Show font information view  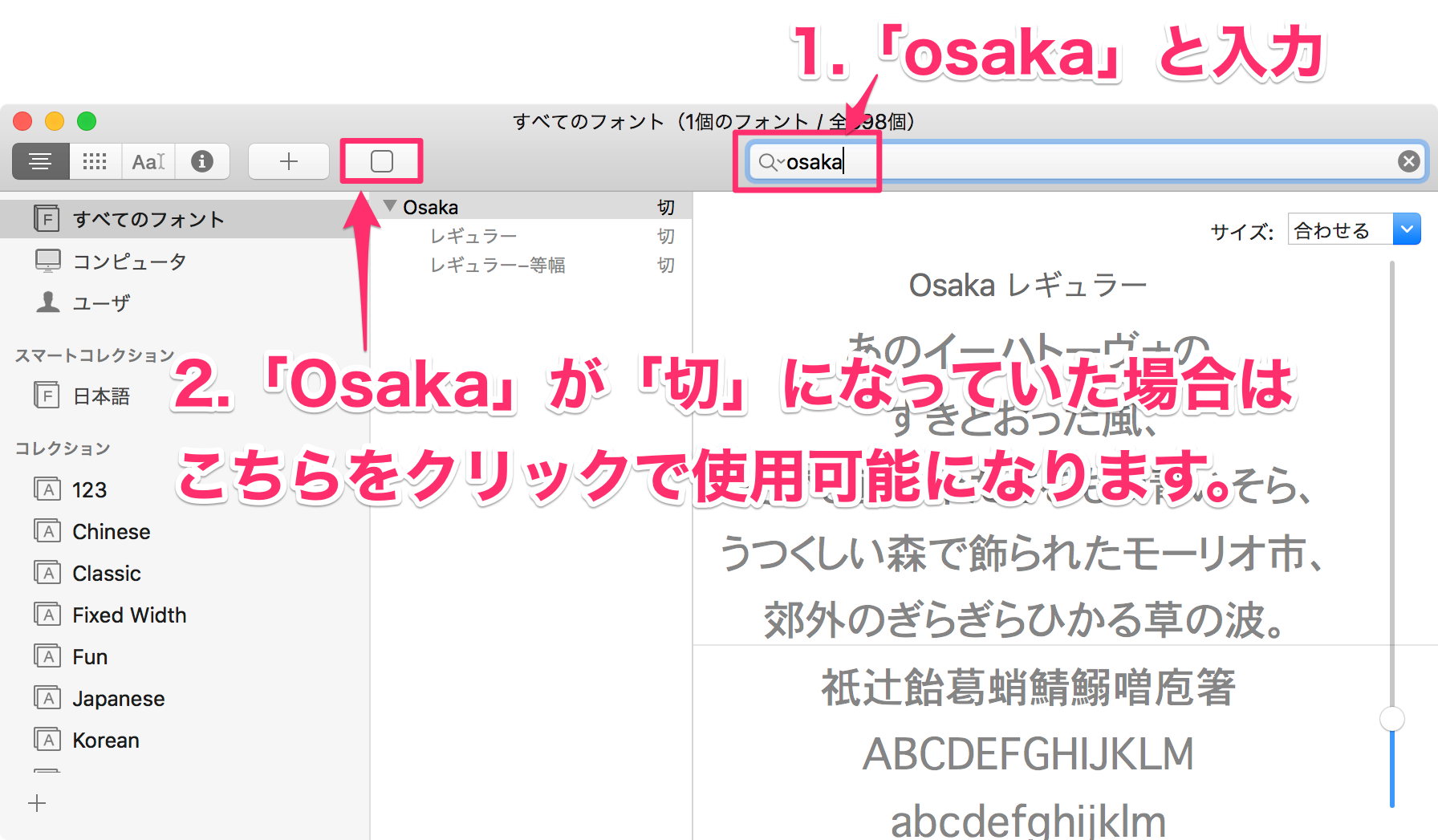click(x=202, y=161)
